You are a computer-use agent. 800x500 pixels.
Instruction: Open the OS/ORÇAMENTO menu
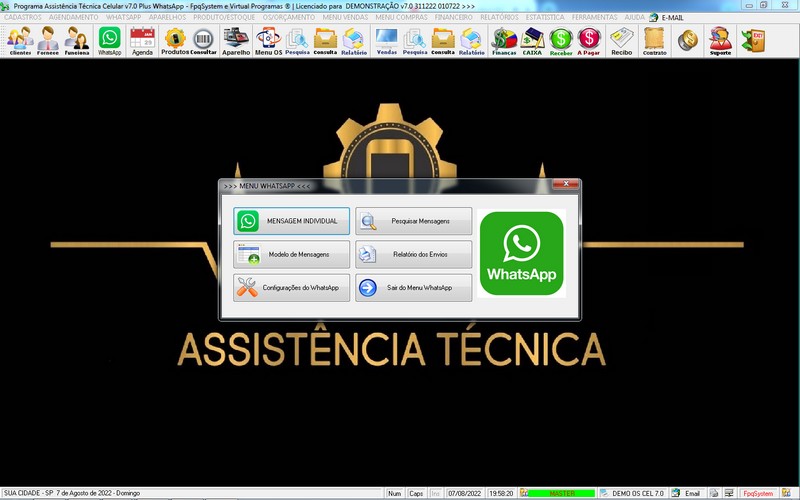coord(289,17)
